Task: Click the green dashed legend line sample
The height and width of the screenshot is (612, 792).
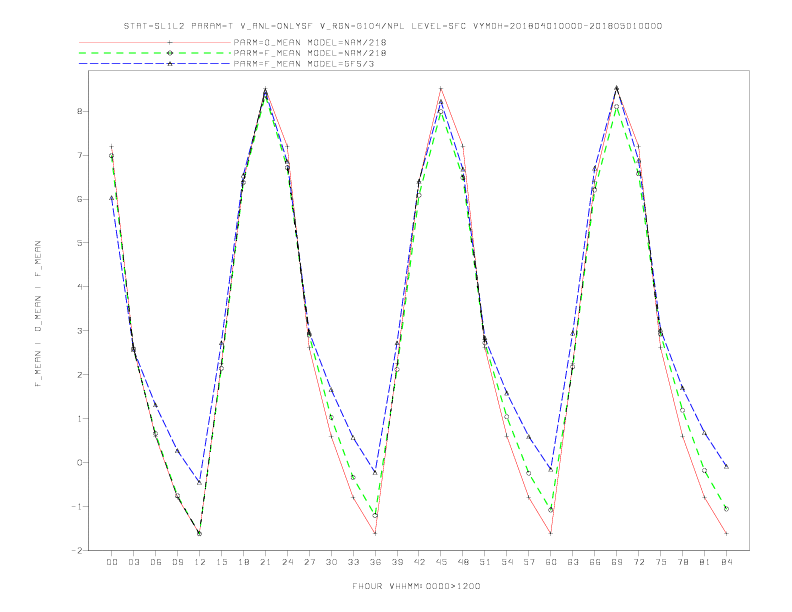Action: tap(155, 53)
